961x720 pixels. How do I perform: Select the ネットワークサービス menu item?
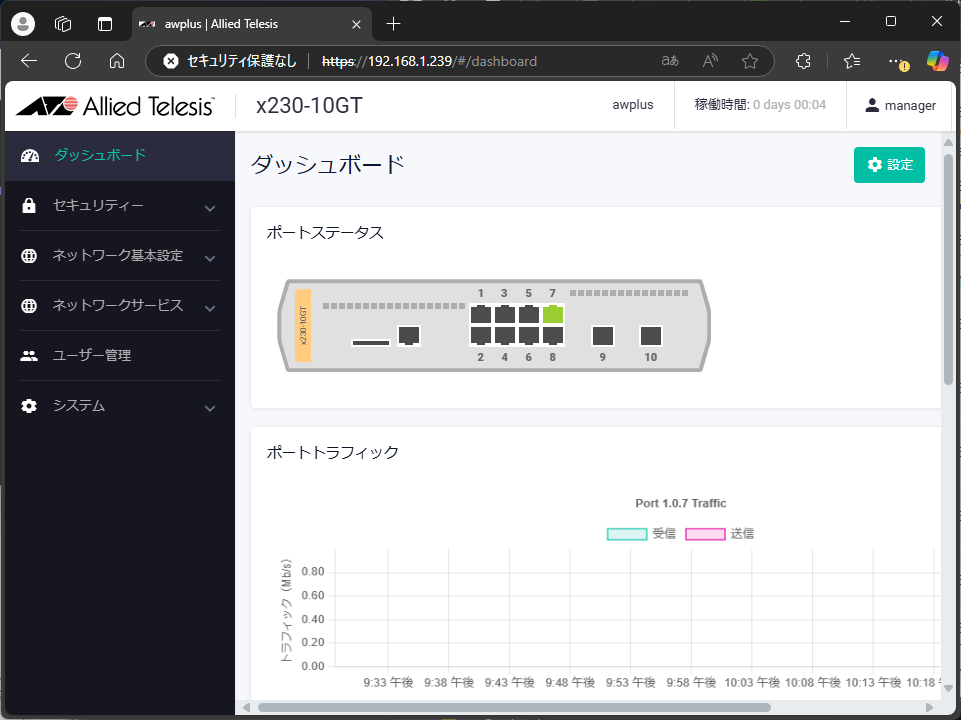point(117,305)
